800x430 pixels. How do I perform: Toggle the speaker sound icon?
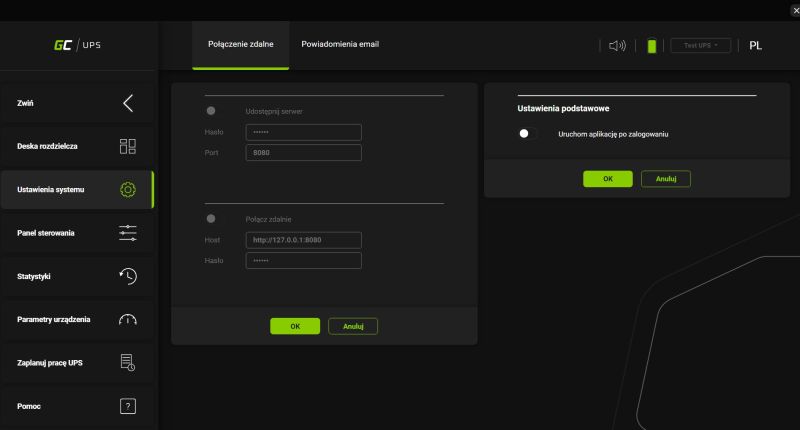617,46
